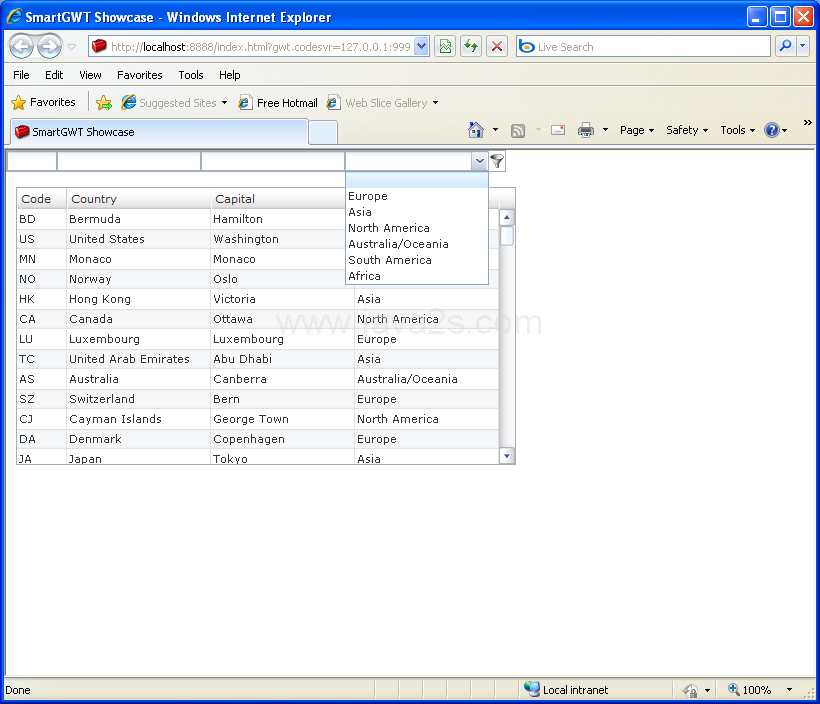Image resolution: width=820 pixels, height=704 pixels.
Task: Click the Favorites star button
Action: 43,103
